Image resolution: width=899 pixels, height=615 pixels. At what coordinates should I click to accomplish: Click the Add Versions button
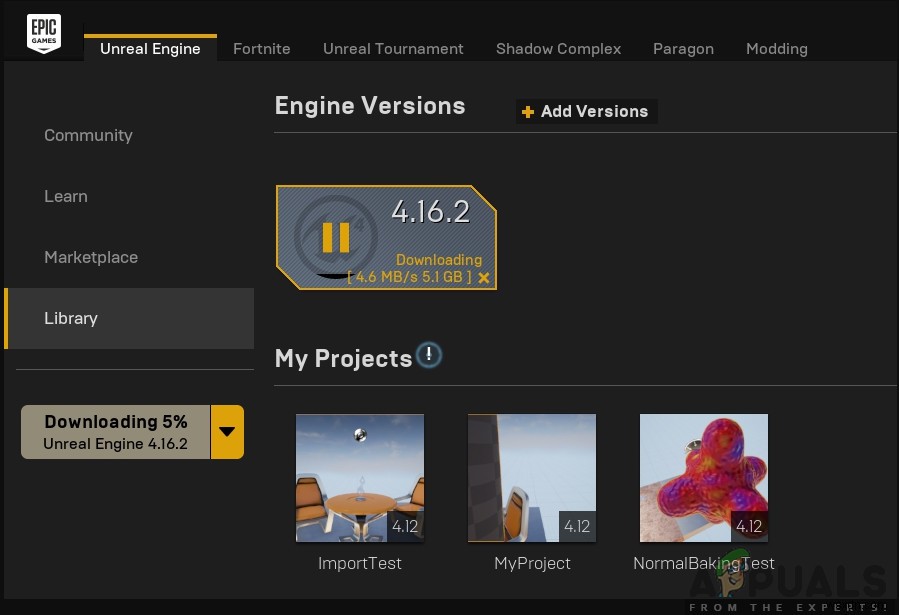(585, 111)
